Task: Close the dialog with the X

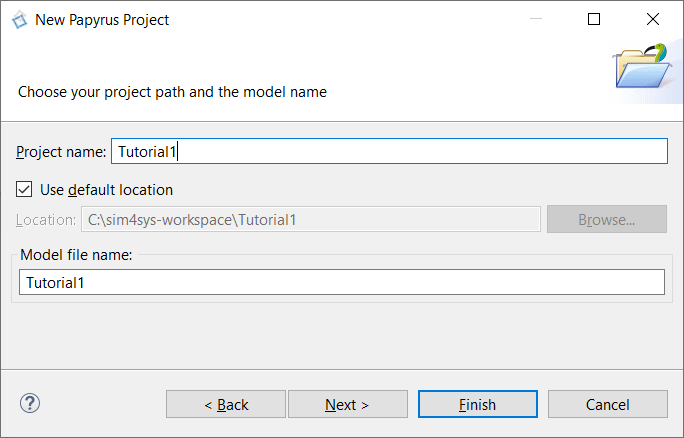Action: [653, 19]
